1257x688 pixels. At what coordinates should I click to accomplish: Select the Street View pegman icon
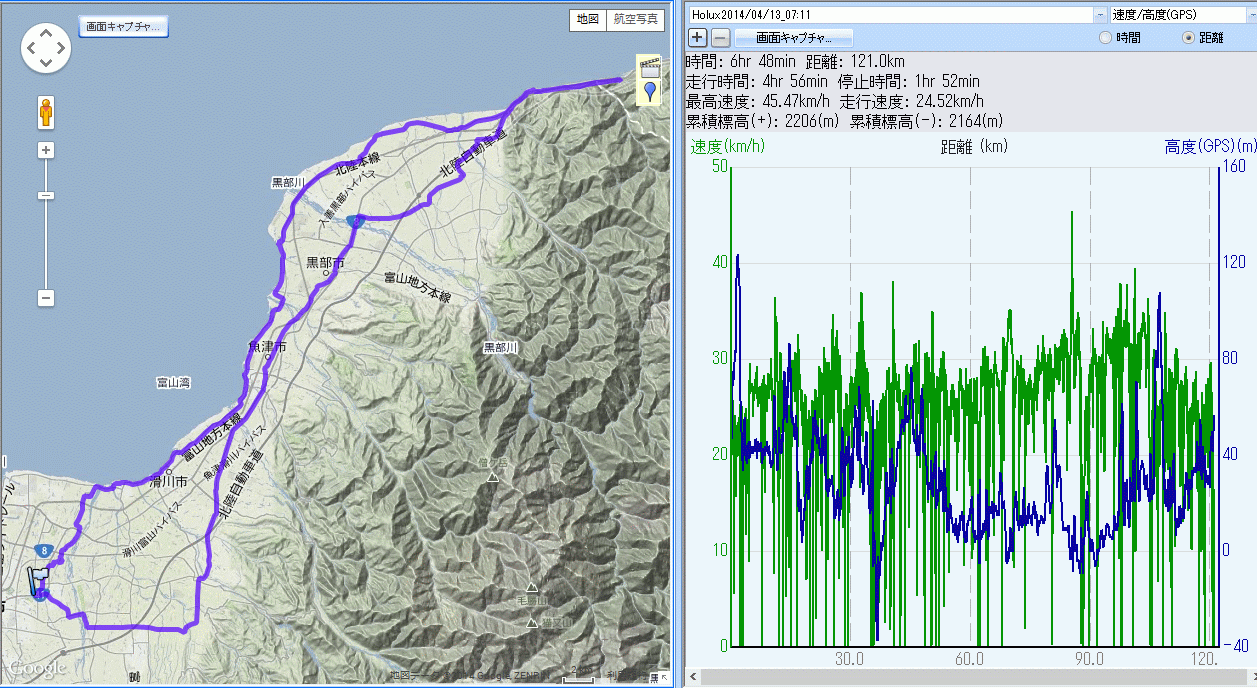[45, 112]
